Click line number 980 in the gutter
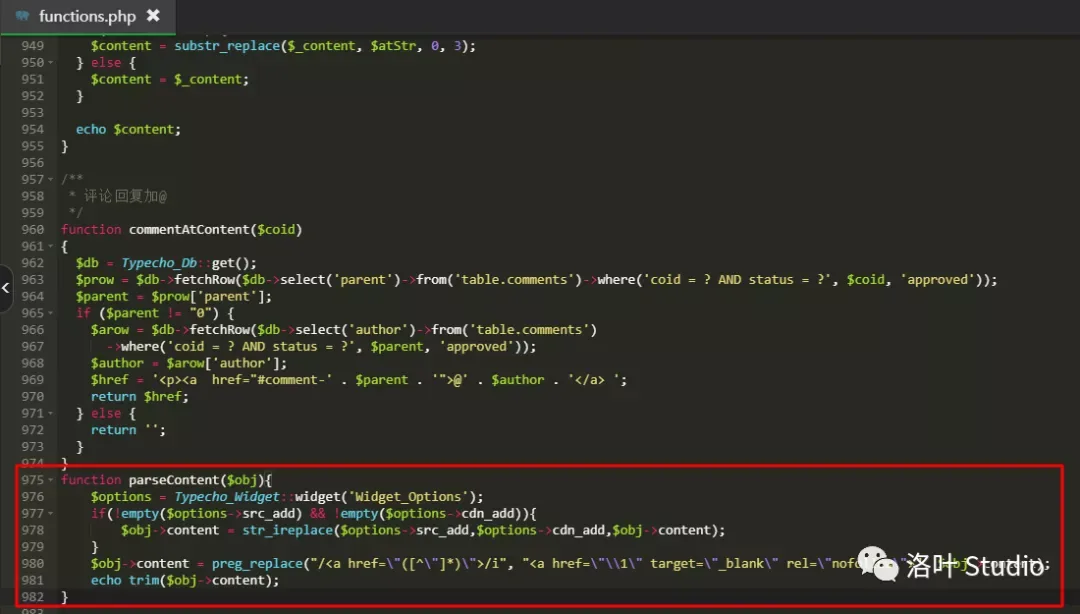This screenshot has width=1080, height=614. [x=32, y=564]
